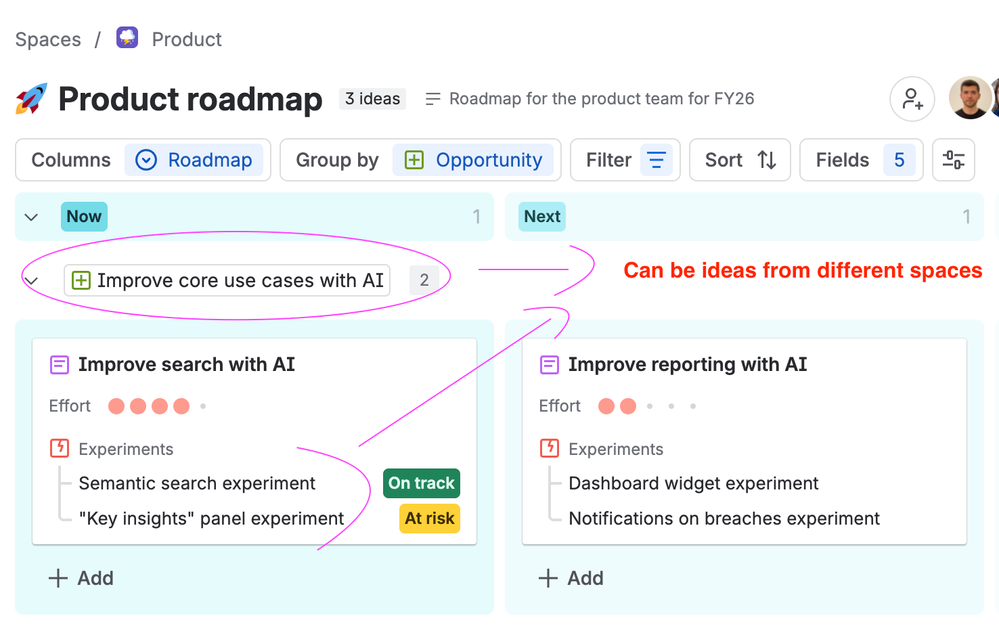
Task: Click the Experiments icon in the reporting card
Action: (x=549, y=448)
